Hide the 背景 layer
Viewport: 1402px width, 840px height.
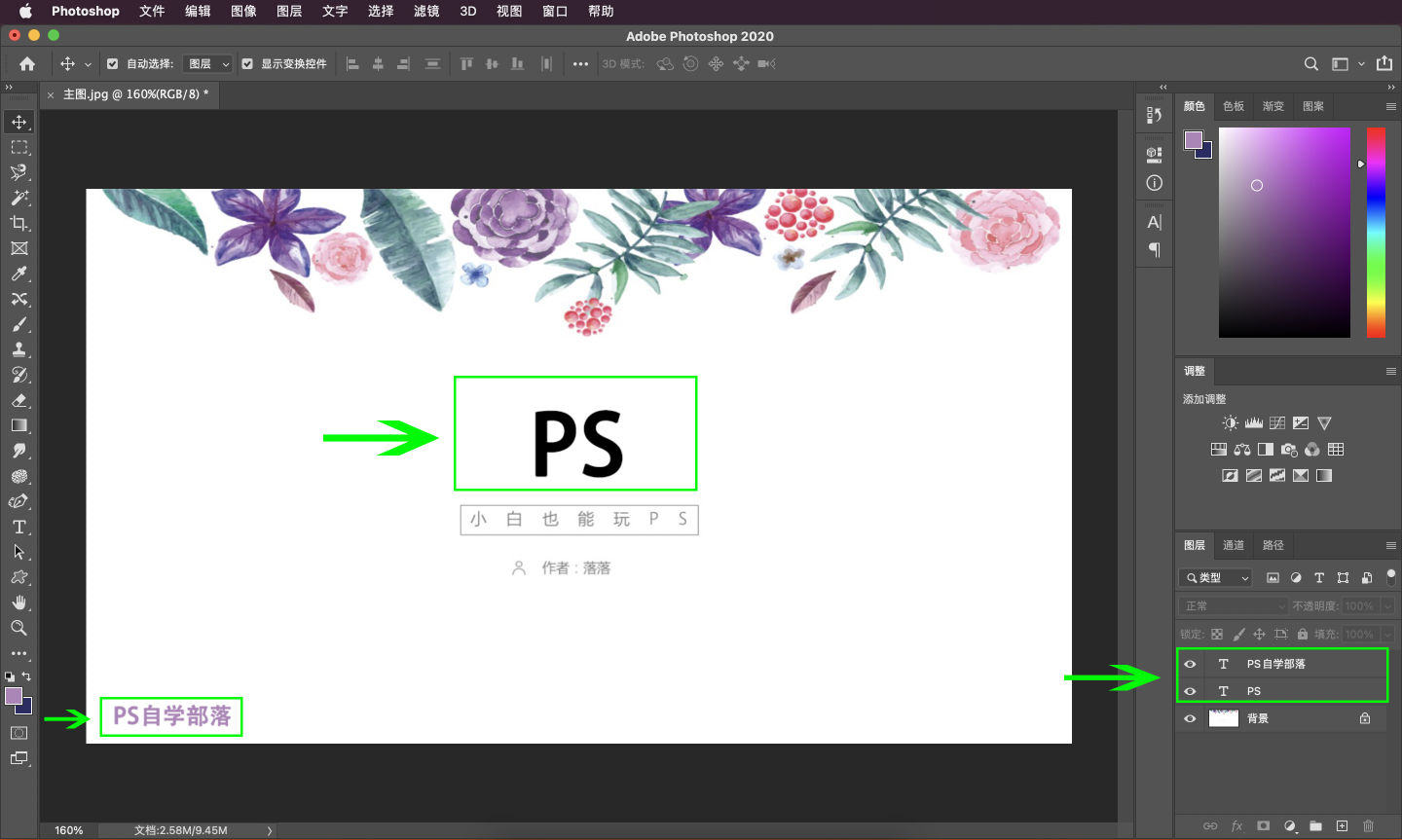point(1190,718)
